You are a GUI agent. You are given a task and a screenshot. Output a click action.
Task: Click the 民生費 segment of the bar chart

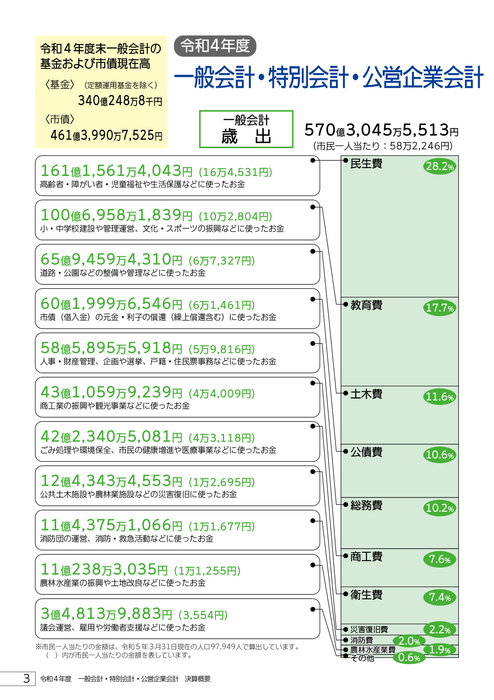click(400, 226)
